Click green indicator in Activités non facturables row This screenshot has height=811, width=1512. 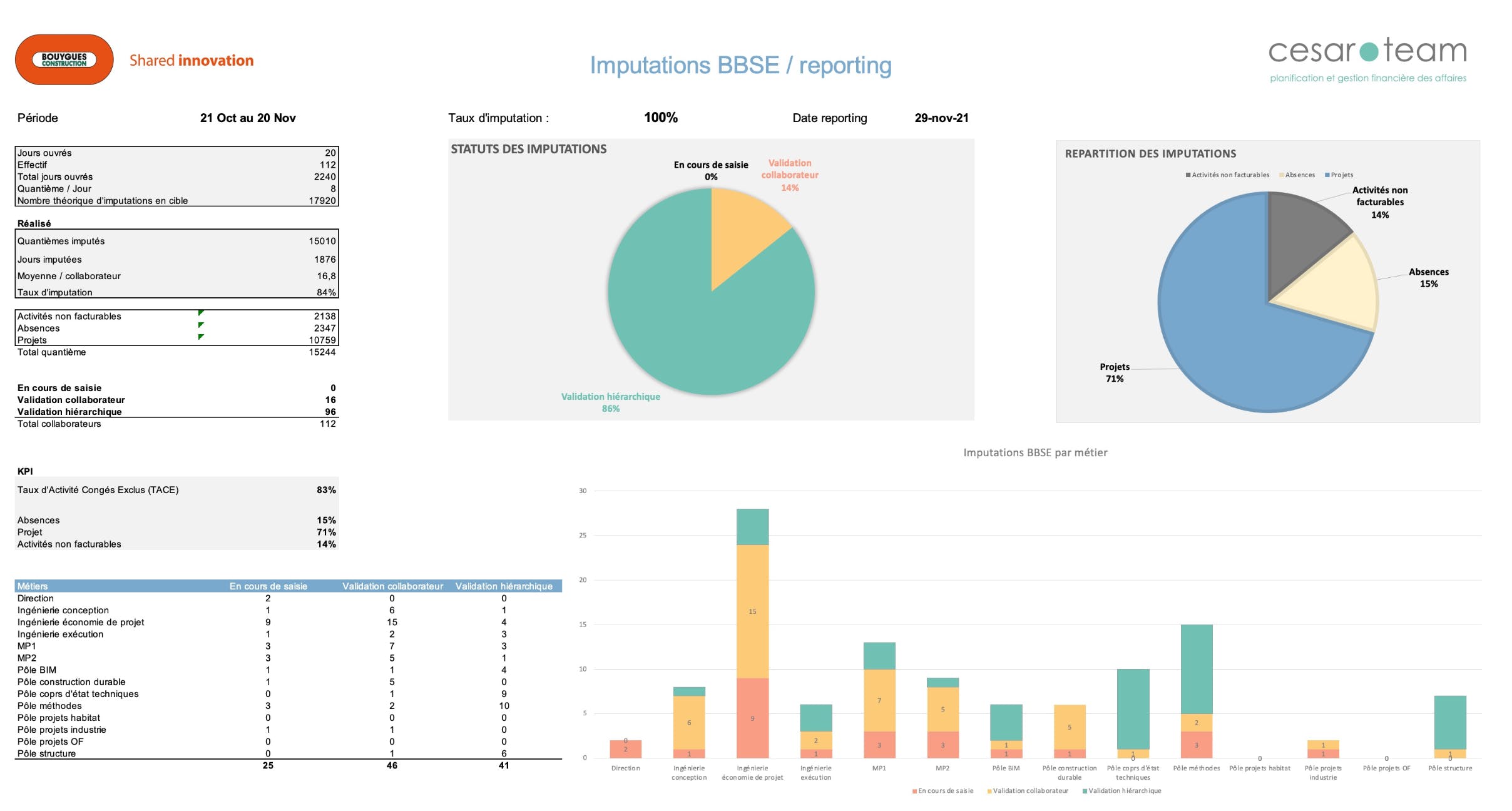[x=201, y=313]
